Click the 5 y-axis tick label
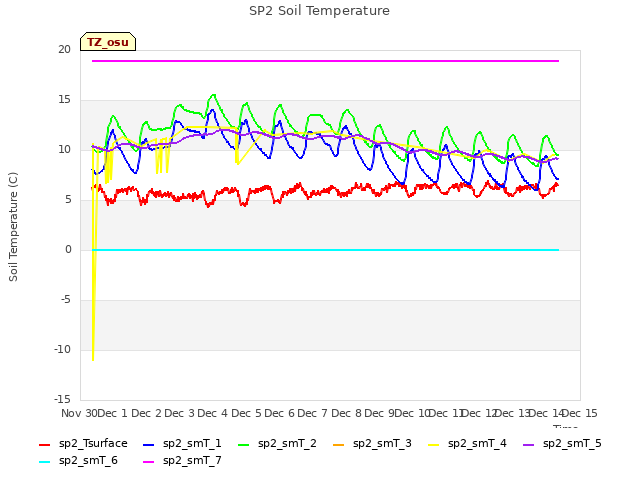640x480 pixels. click(68, 200)
